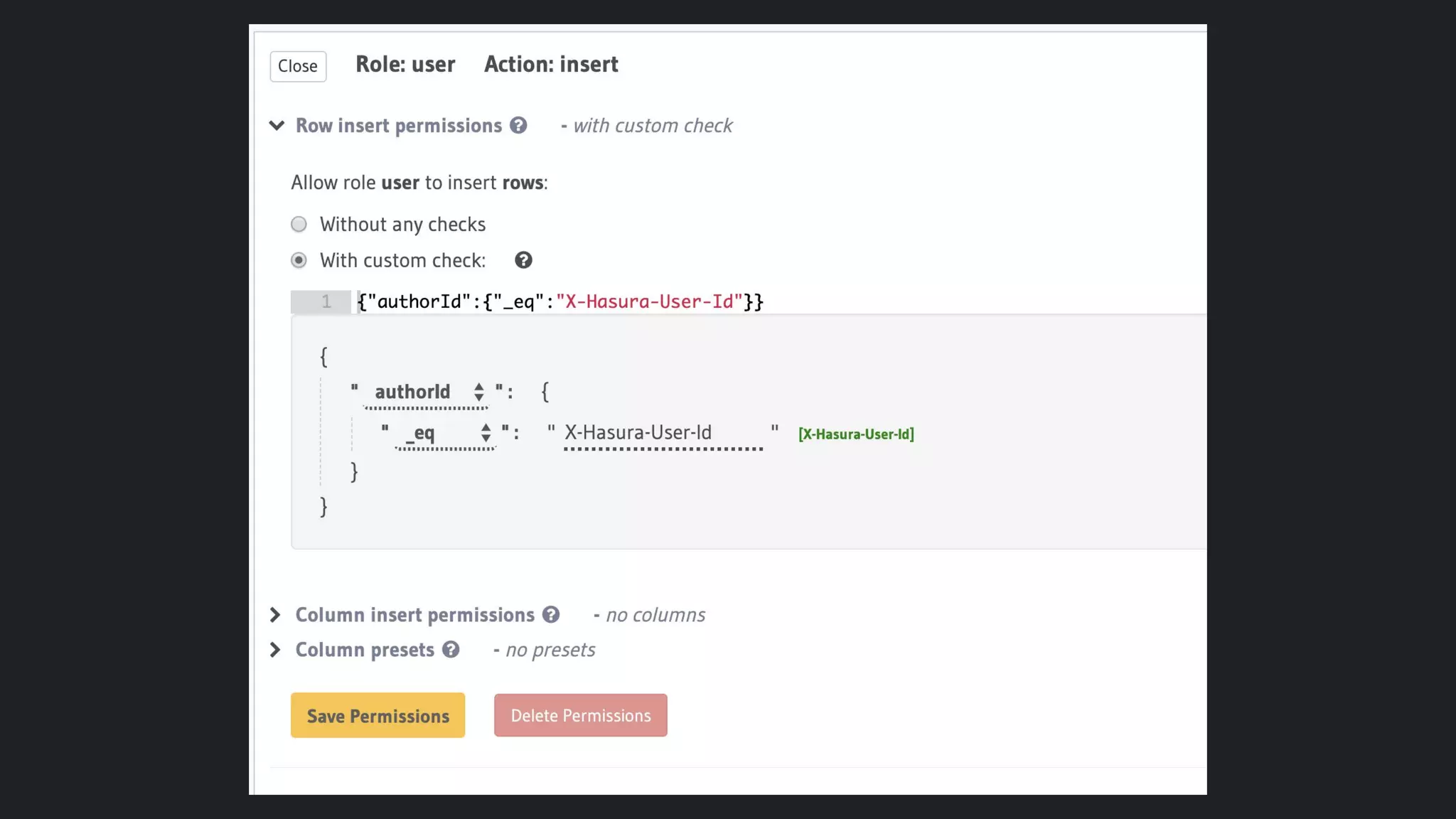Screen dimensions: 1456x819
Task: Expand the Column presets section
Action: pyautogui.click(x=275, y=650)
